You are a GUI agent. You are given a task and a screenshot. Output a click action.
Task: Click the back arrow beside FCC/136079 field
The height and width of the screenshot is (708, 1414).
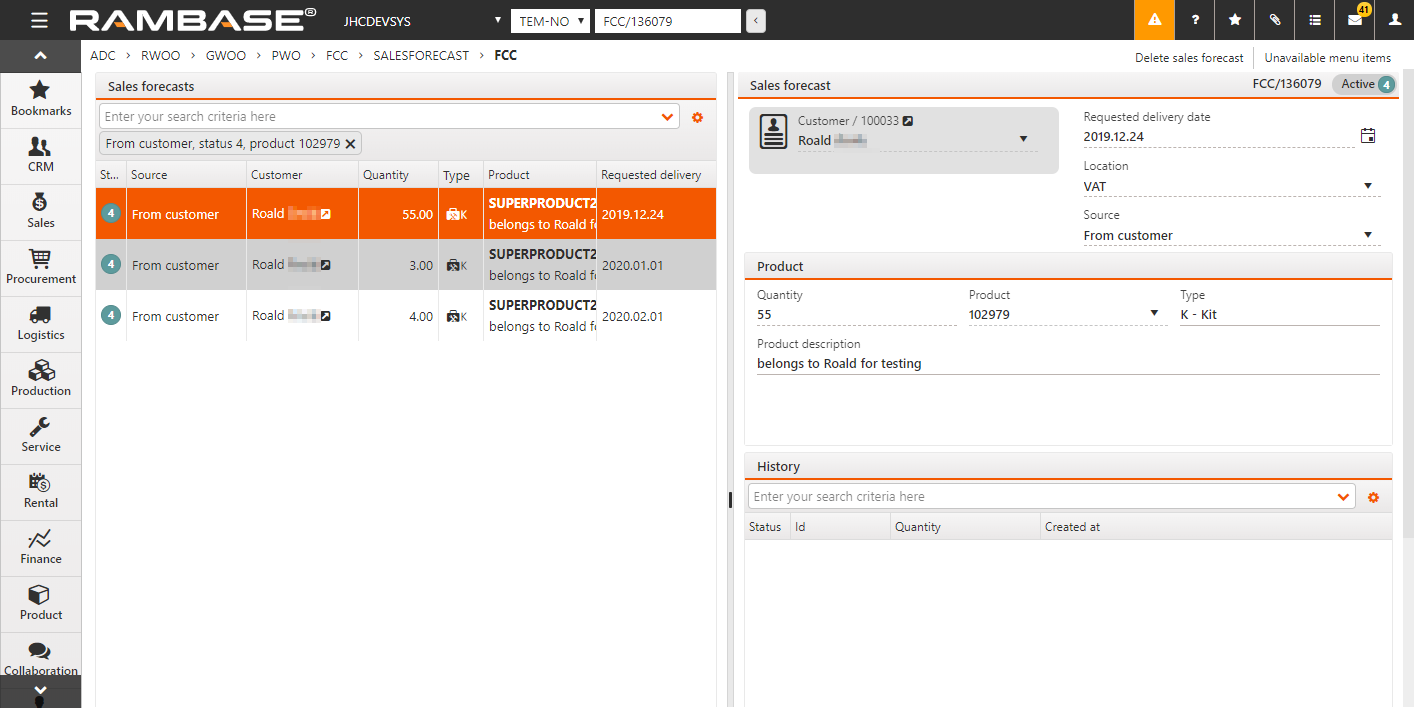click(x=756, y=21)
